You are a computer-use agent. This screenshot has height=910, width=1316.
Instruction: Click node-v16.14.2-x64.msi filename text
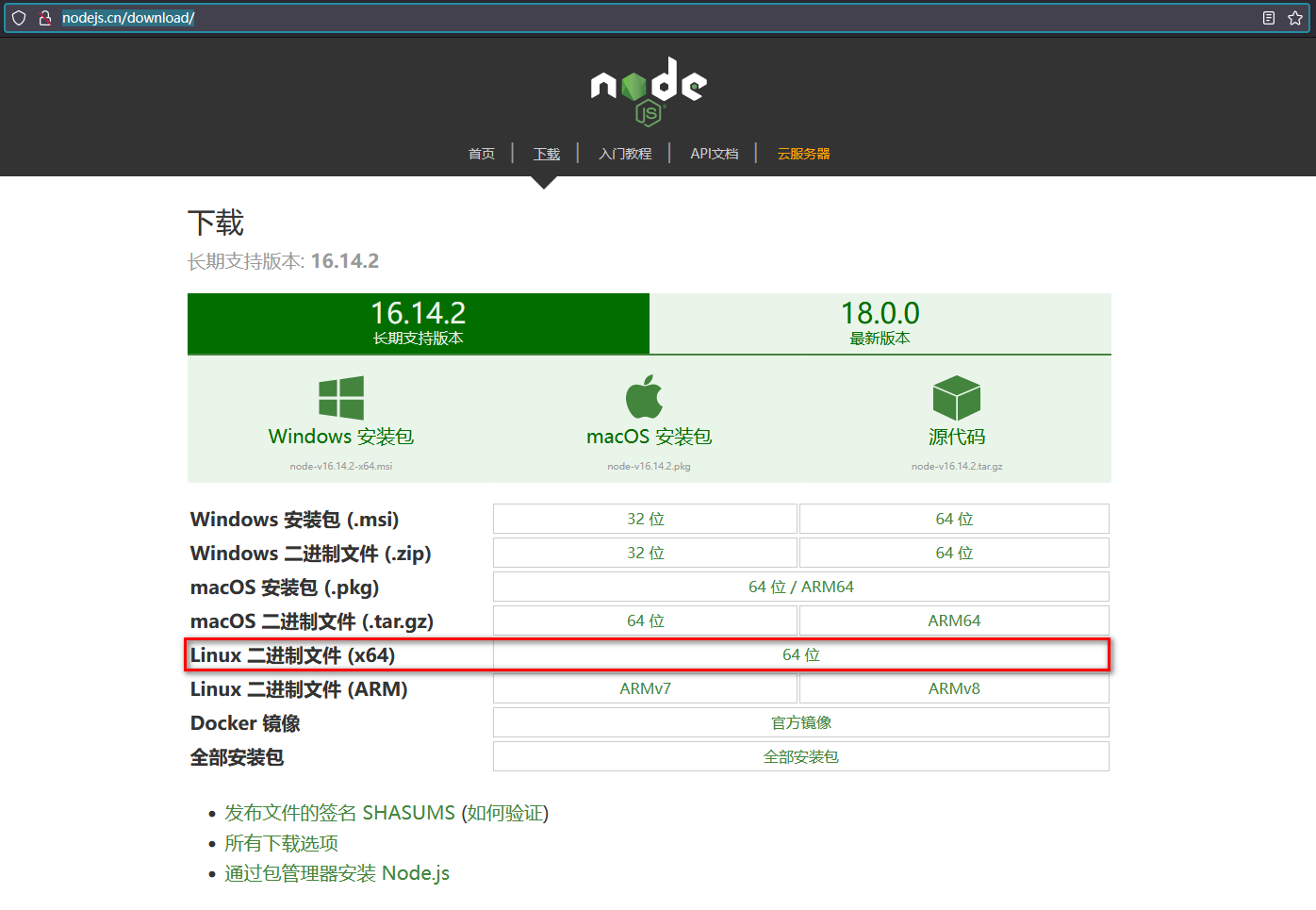(x=341, y=466)
